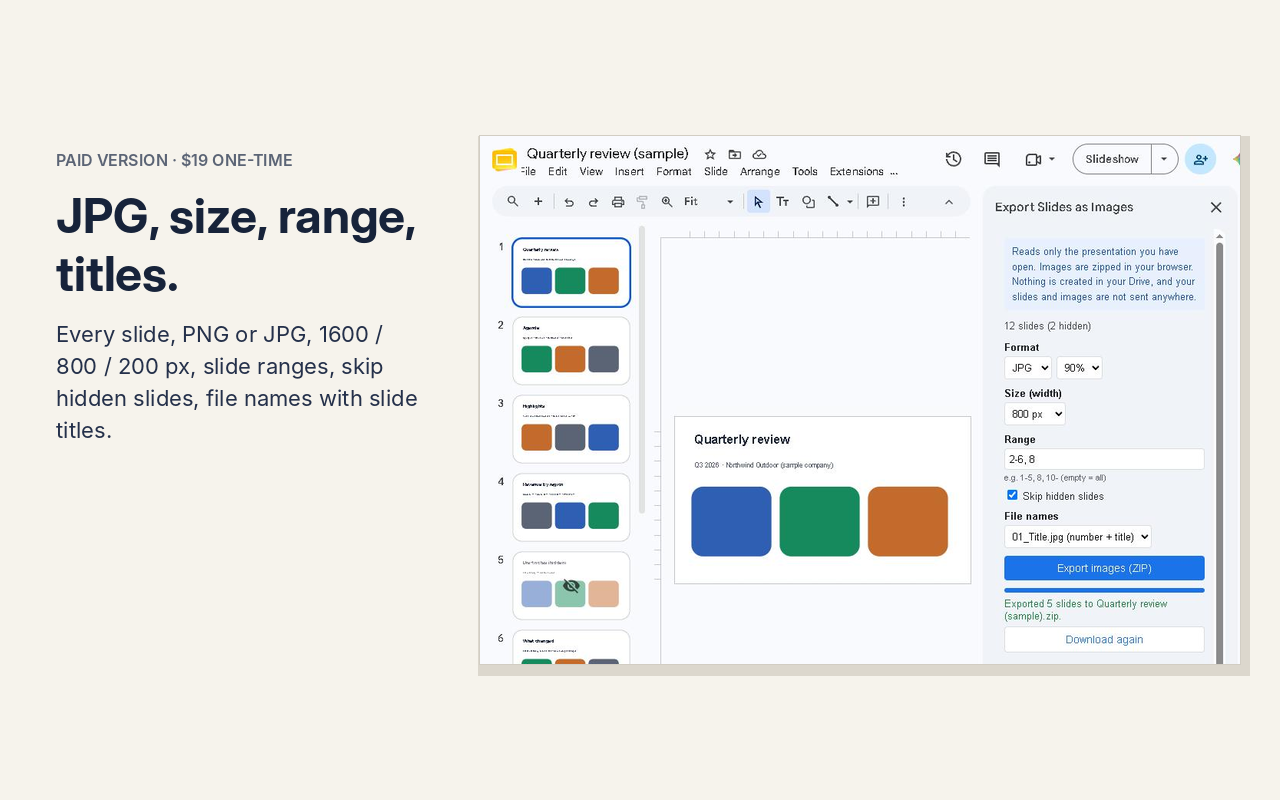The image size is (1280, 800).
Task: Open the Arrange menu
Action: tap(760, 172)
